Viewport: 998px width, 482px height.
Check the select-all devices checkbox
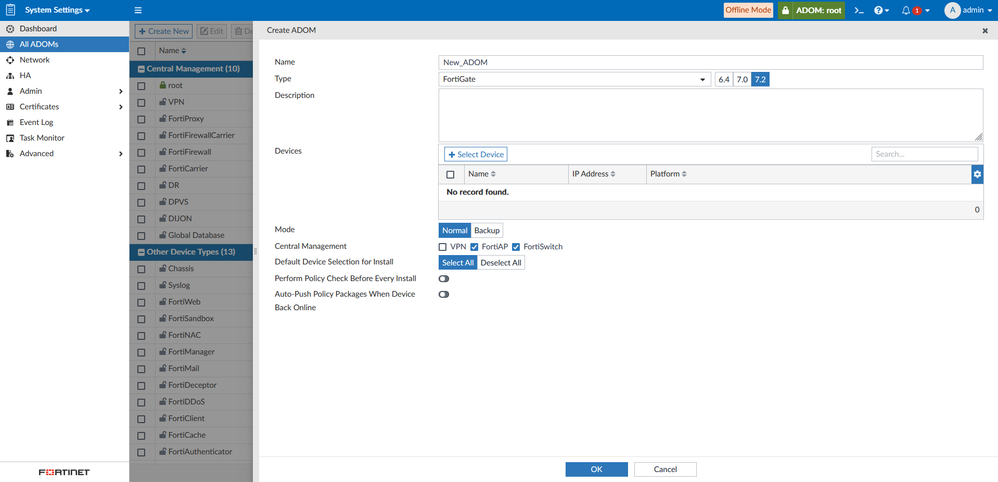click(451, 174)
